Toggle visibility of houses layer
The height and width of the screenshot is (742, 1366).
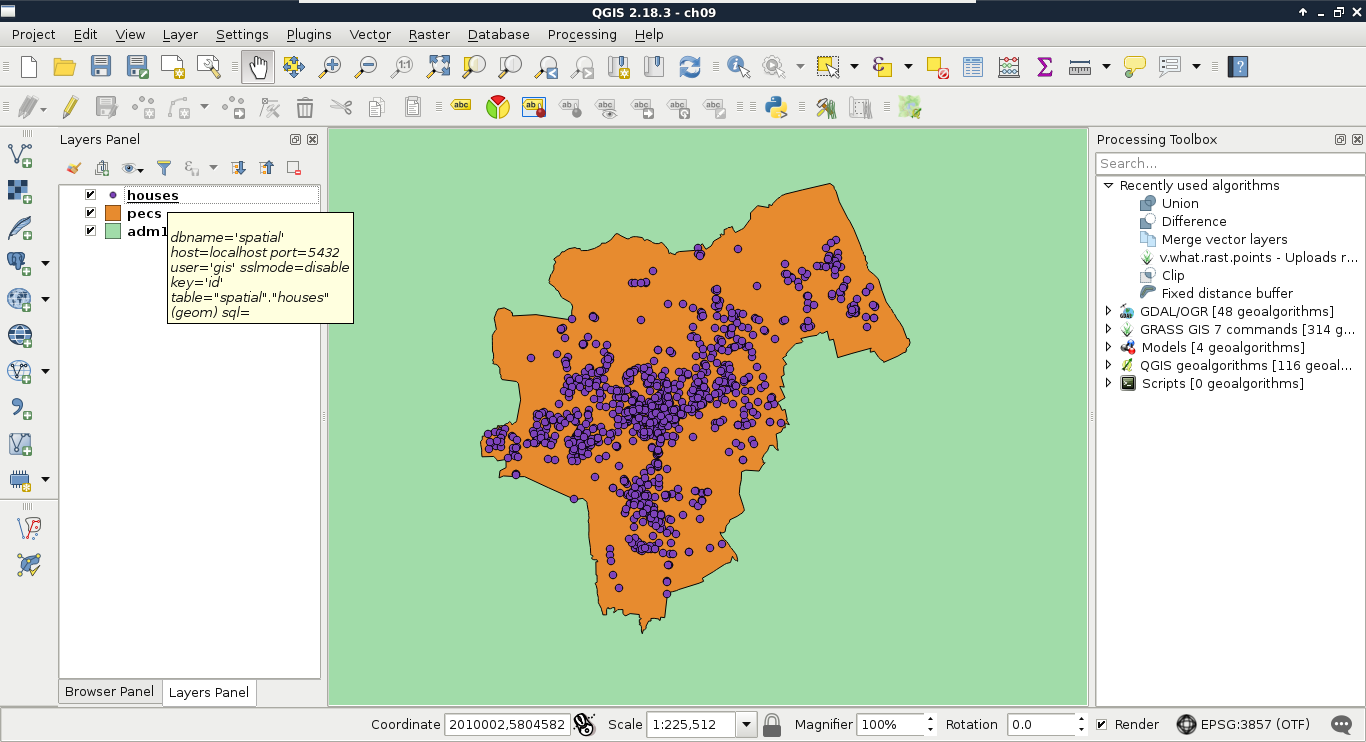click(x=90, y=195)
